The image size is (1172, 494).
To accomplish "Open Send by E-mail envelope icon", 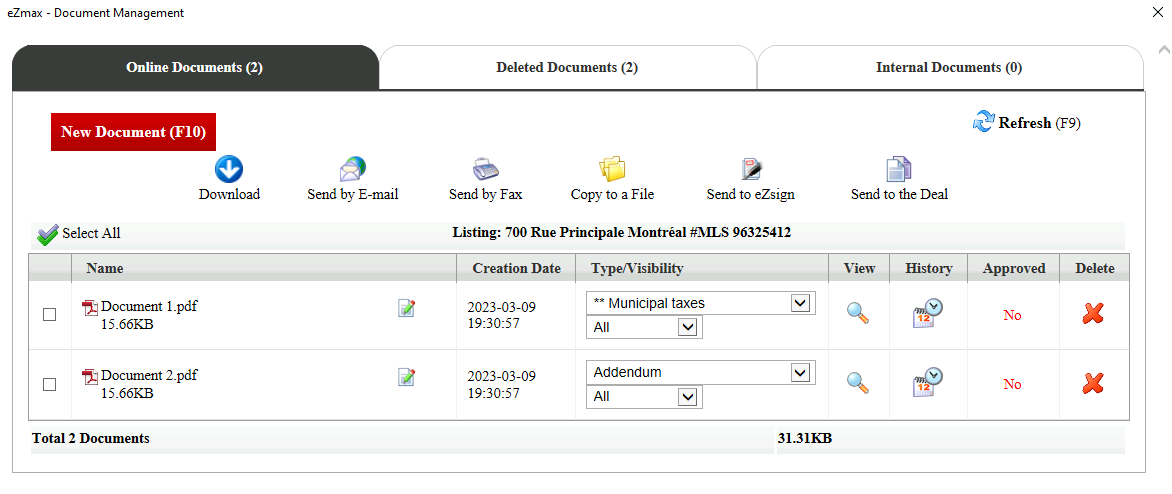I will point(352,170).
